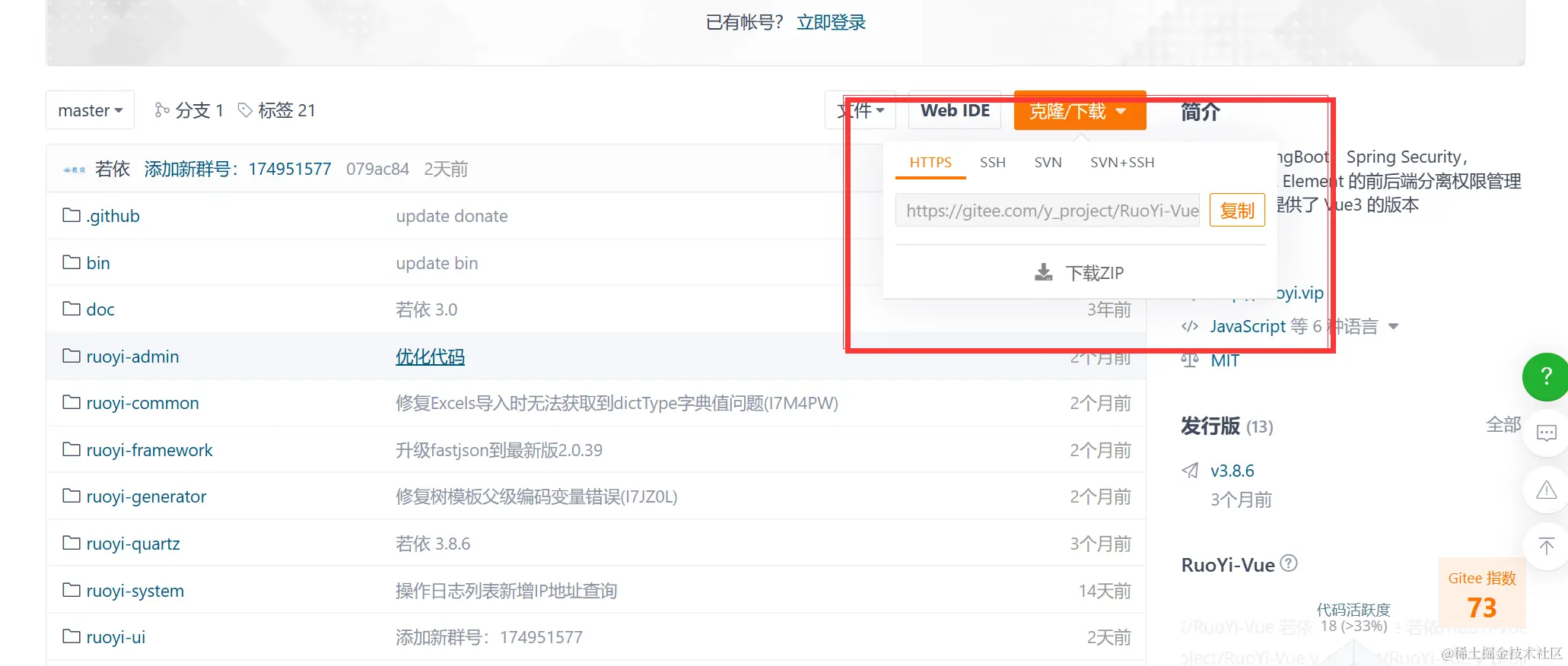The width and height of the screenshot is (1568, 666).
Task: Click the release plane icon beside v3.8.6
Action: (x=1190, y=471)
